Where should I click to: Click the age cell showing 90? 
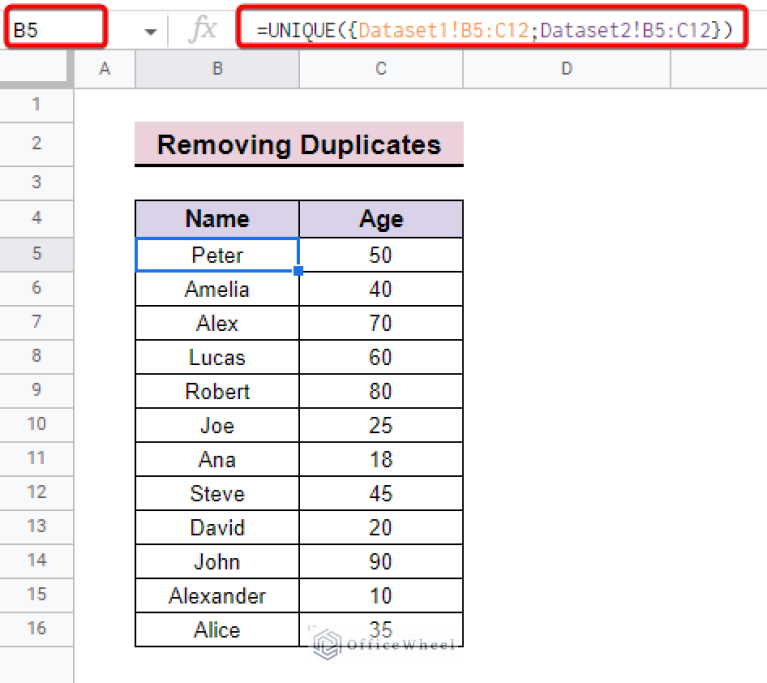tap(380, 562)
